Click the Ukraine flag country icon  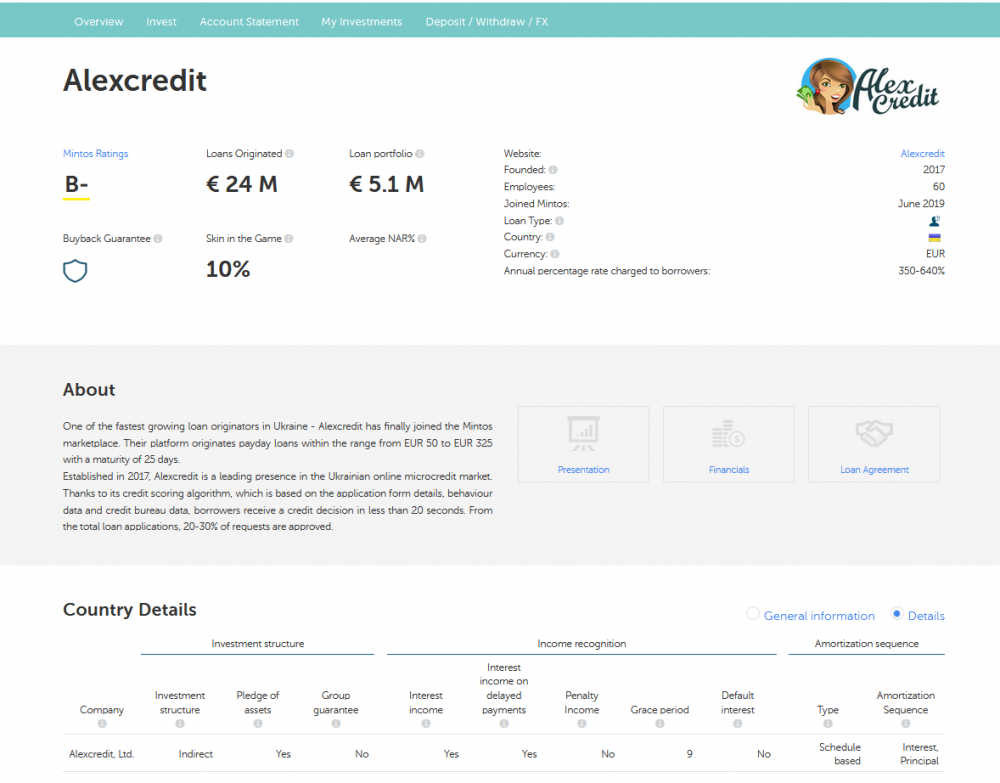(935, 238)
